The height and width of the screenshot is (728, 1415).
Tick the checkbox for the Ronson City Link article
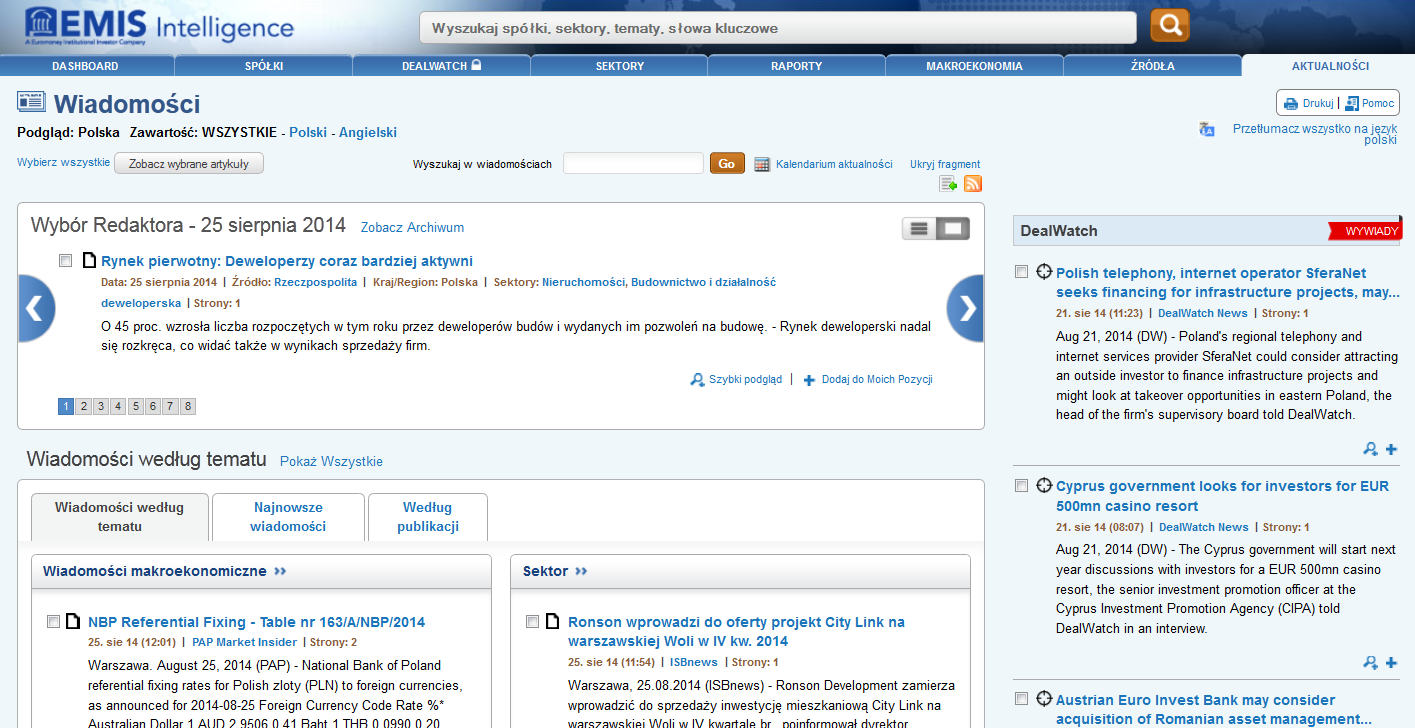click(x=533, y=622)
